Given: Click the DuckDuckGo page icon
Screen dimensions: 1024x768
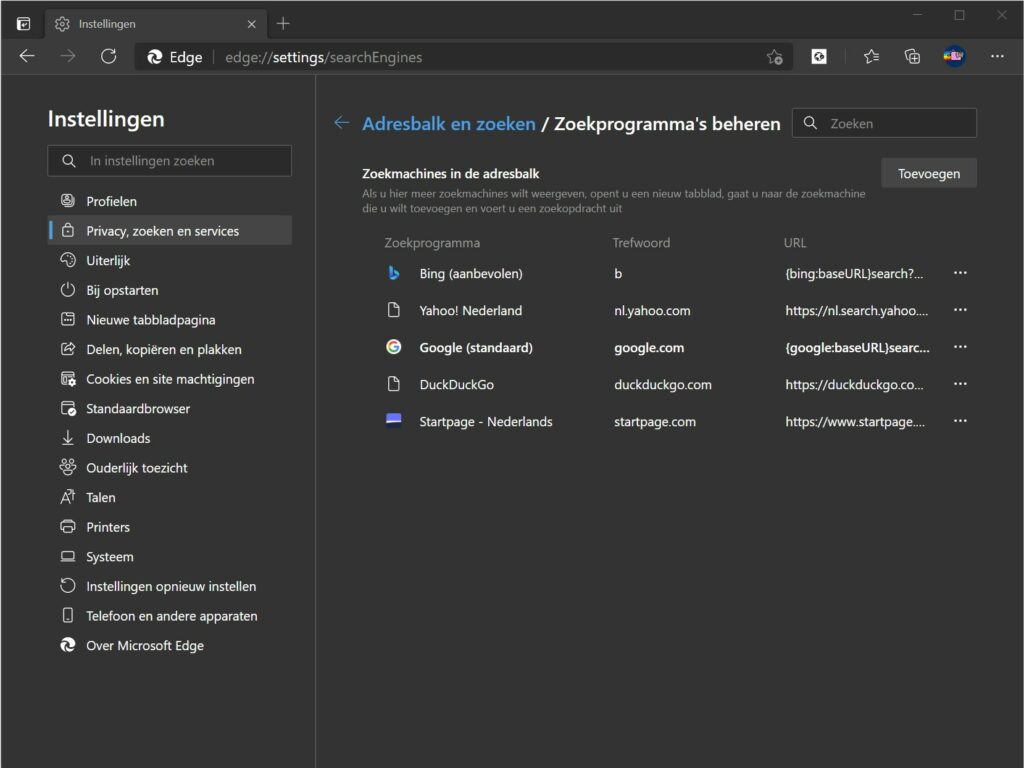Looking at the screenshot, I should (x=394, y=384).
